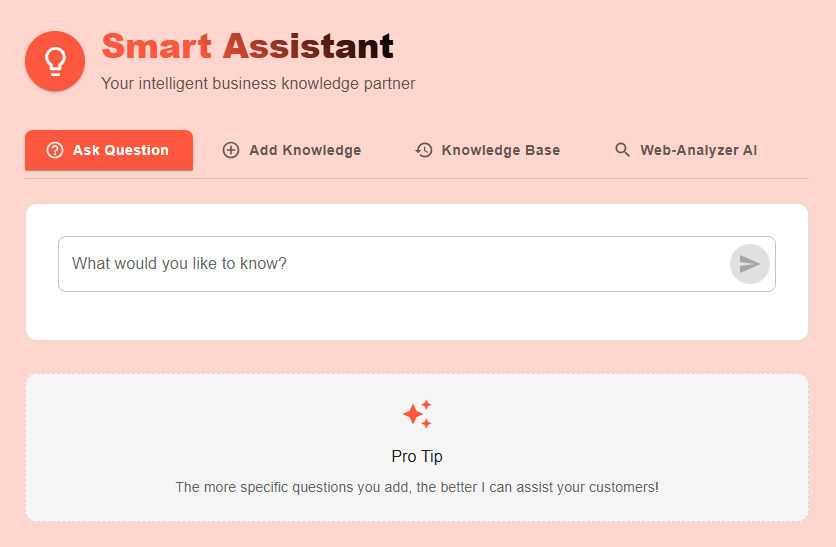
Task: Click the Pro Tip heading
Action: (417, 456)
